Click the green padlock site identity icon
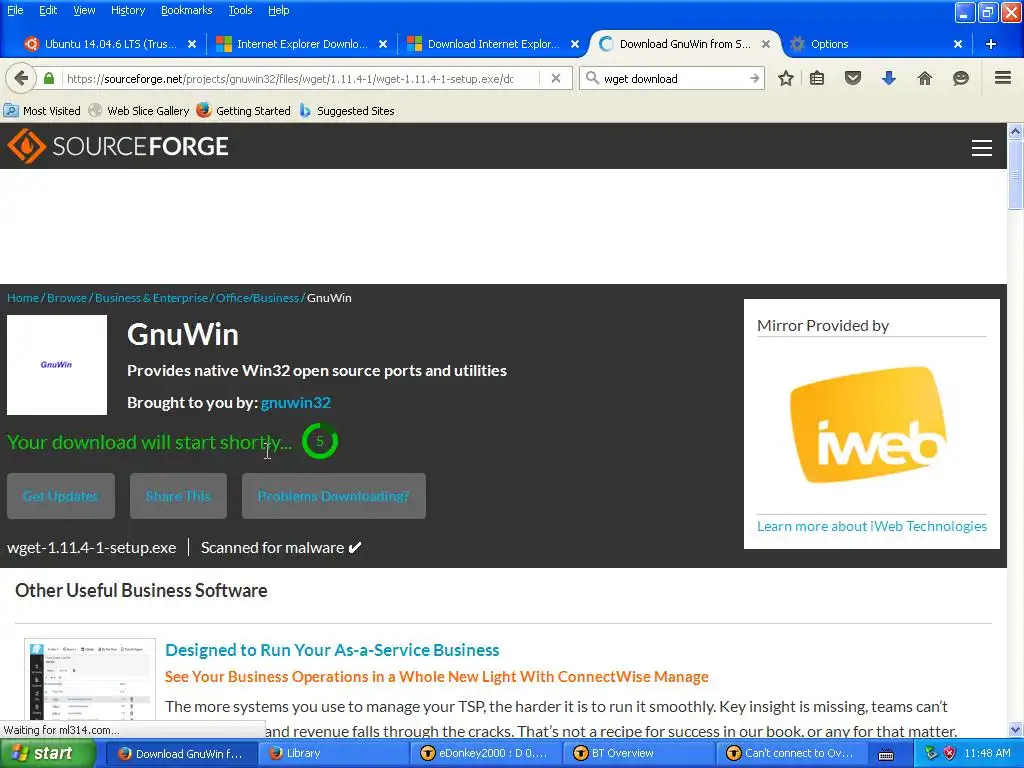Image resolution: width=1024 pixels, height=768 pixels. (x=48, y=78)
